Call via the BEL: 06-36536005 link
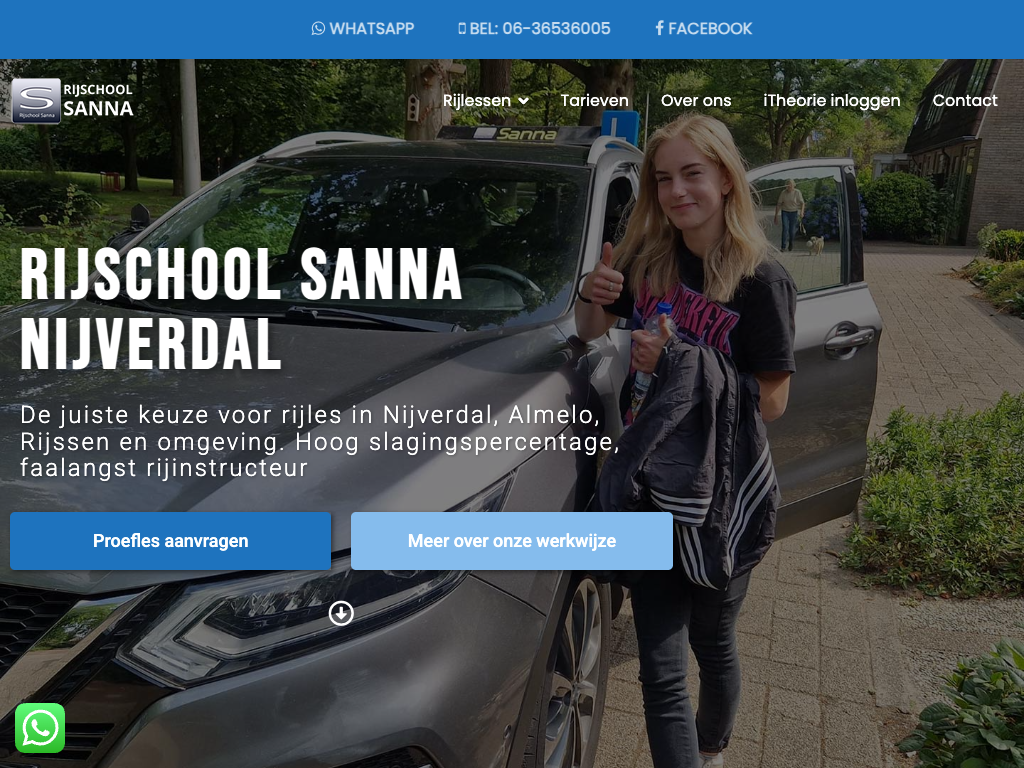 tap(540, 29)
